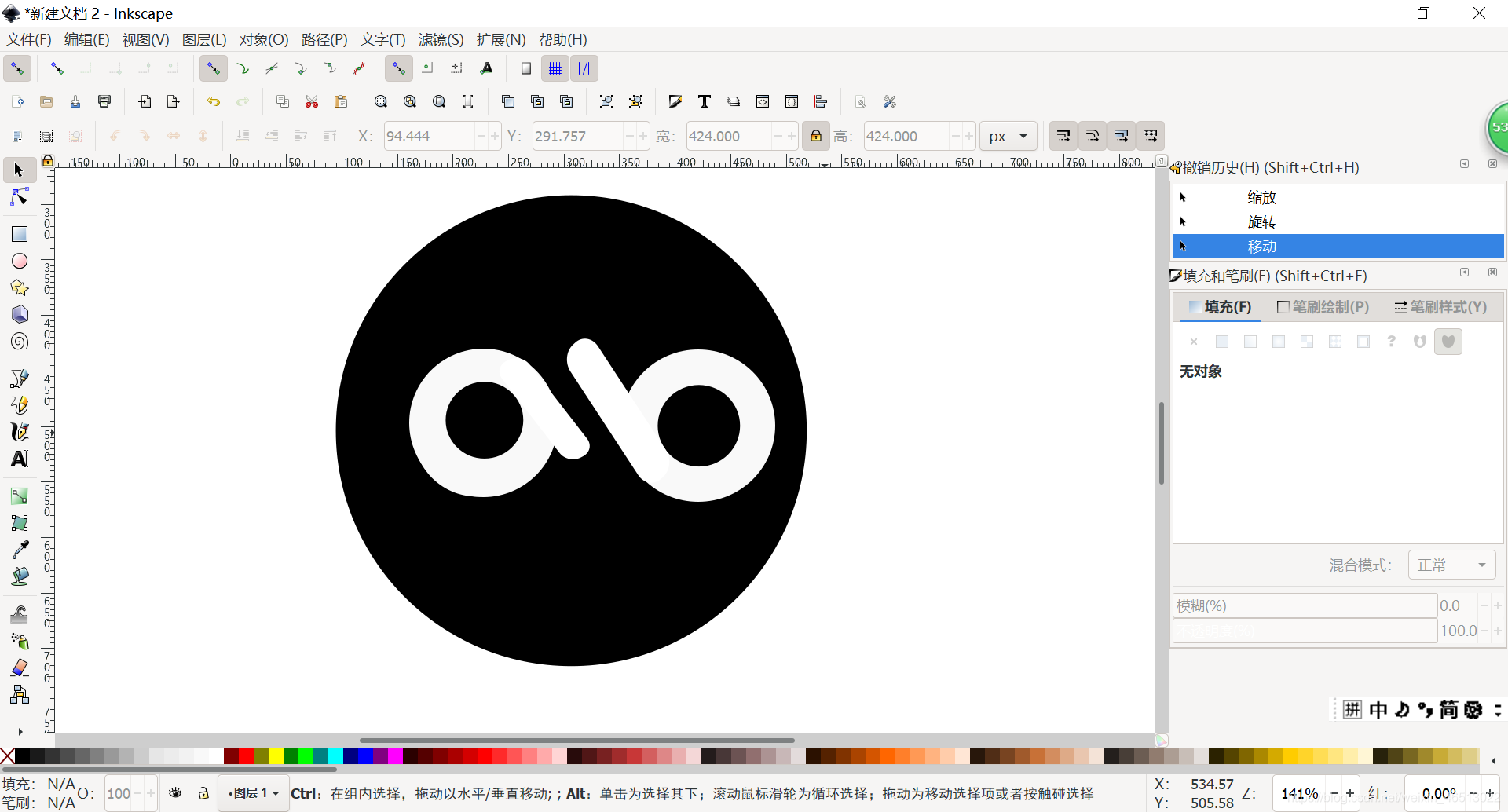1508x812 pixels.
Task: Open the Text and Font dialog icon
Action: click(704, 101)
